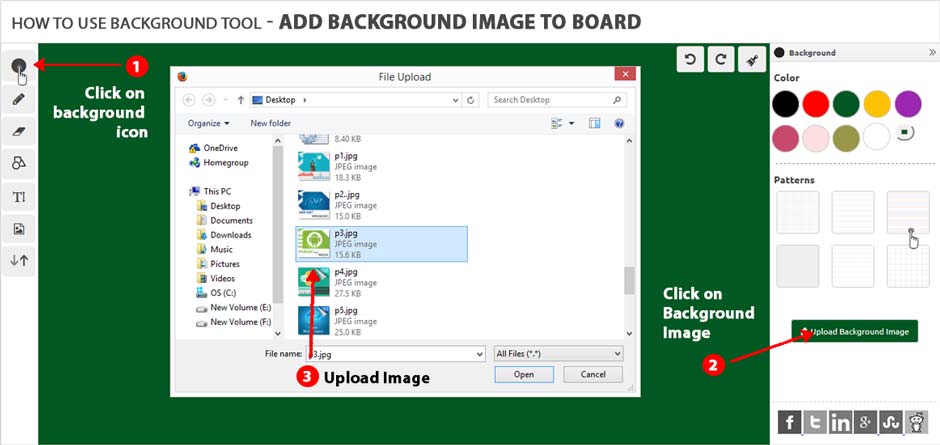Clear the board with broom icon
The width and height of the screenshot is (940, 445).
pos(752,59)
